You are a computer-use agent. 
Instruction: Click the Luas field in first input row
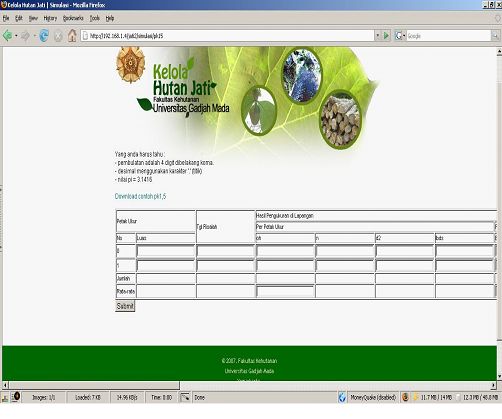(165, 251)
